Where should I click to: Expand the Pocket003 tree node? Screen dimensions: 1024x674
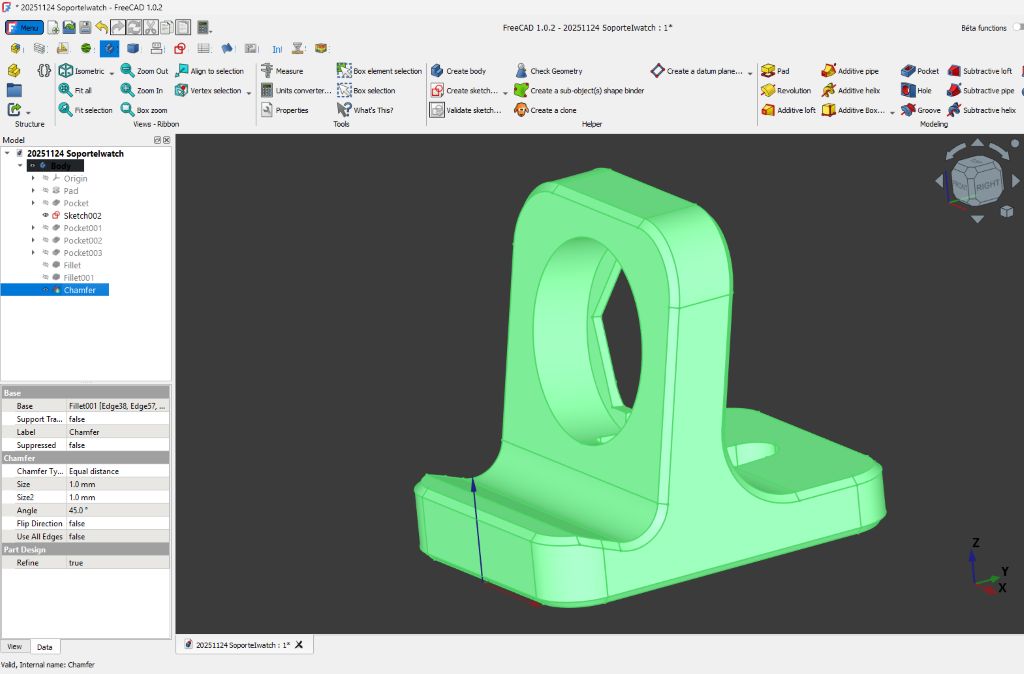point(33,252)
